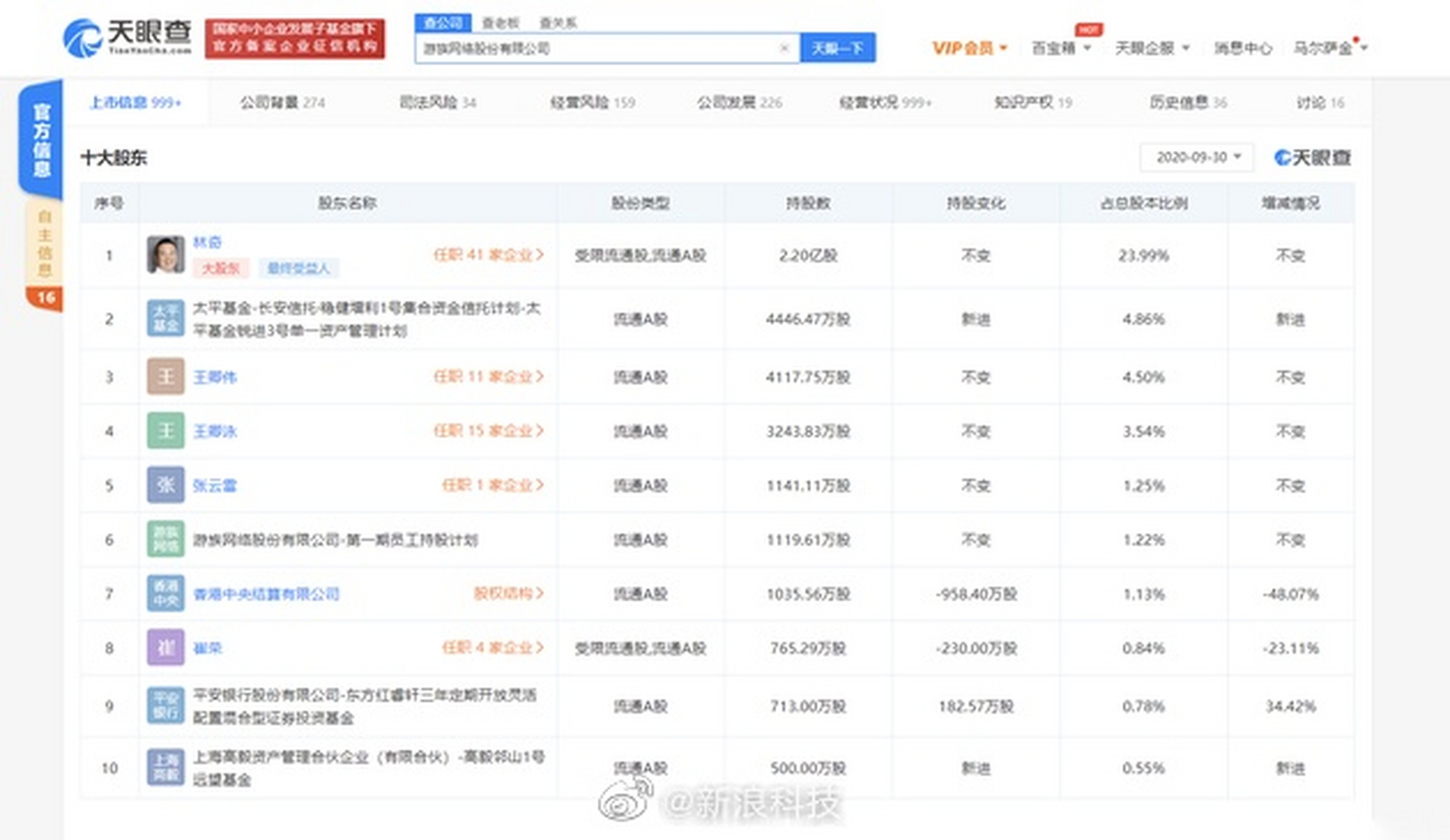
Task: Click the 张 avatar icon beside 张云雷
Action: coord(165,486)
